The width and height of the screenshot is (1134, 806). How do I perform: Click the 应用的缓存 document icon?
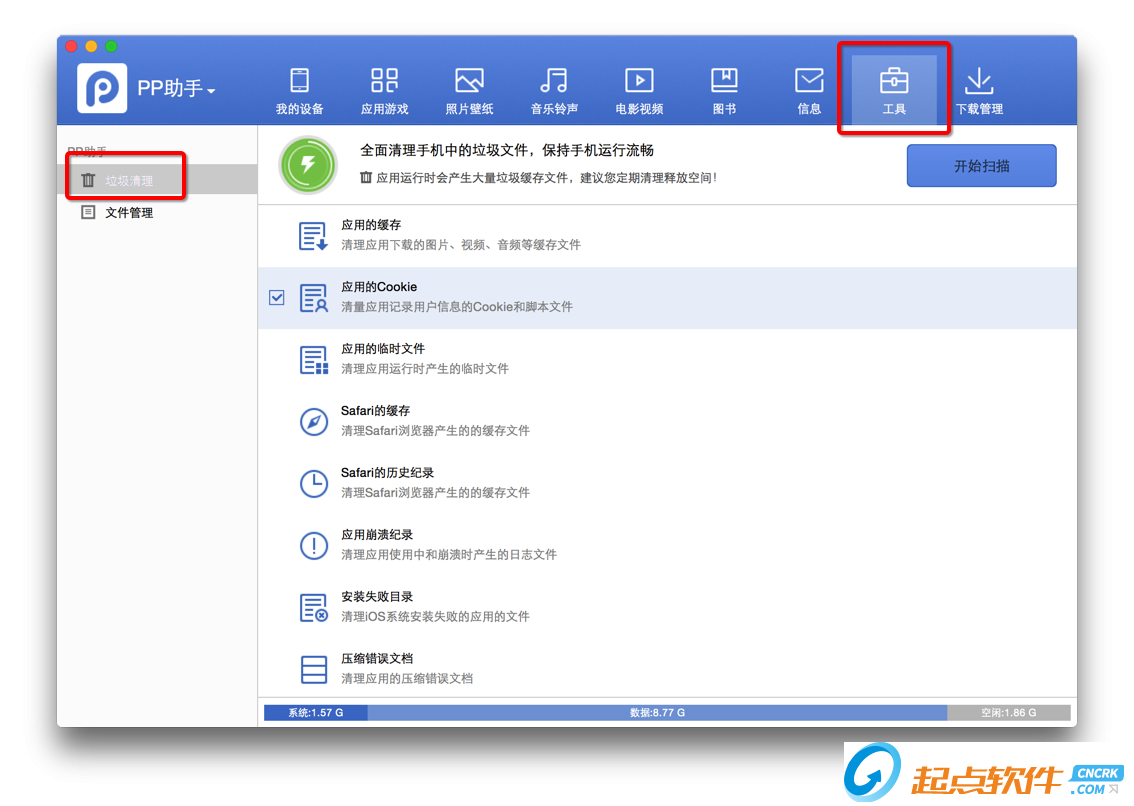click(x=313, y=236)
